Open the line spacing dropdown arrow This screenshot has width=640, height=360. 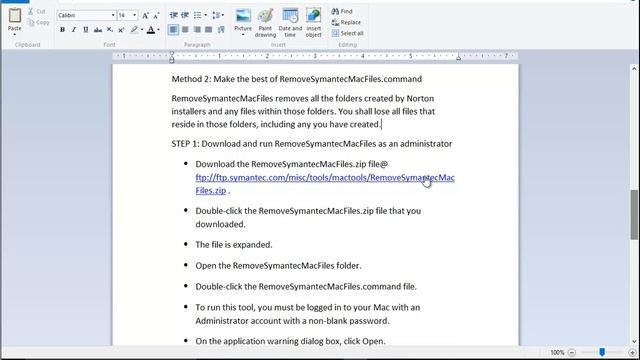pos(222,15)
